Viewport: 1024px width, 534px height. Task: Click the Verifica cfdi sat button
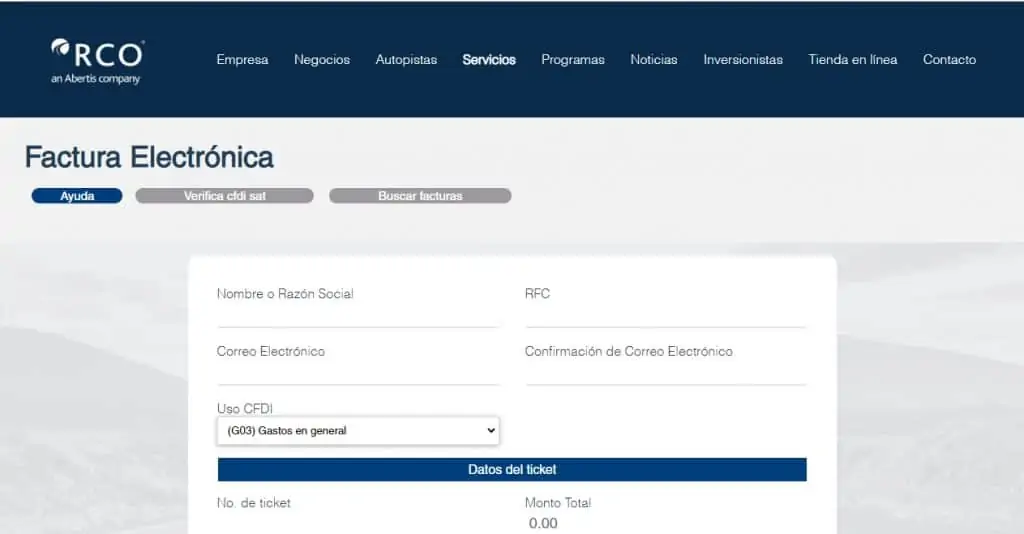tap(225, 196)
